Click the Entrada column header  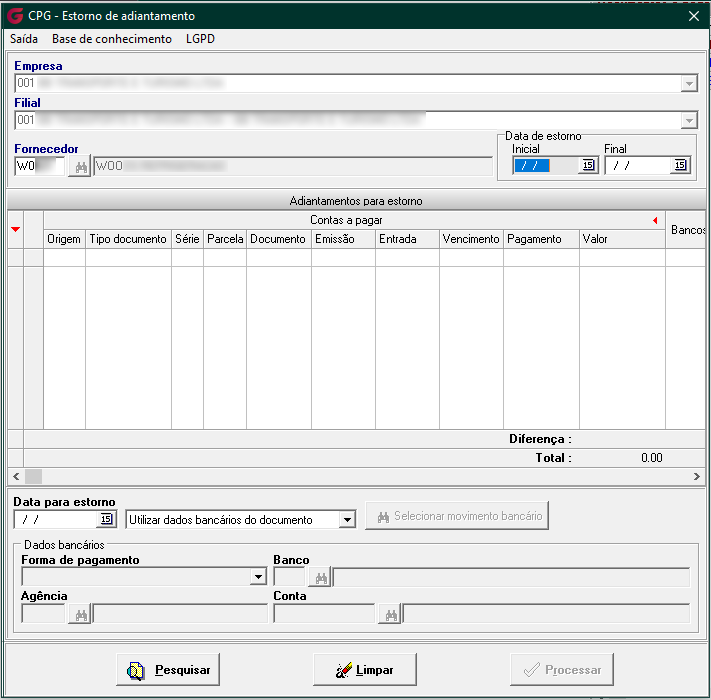tap(407, 239)
